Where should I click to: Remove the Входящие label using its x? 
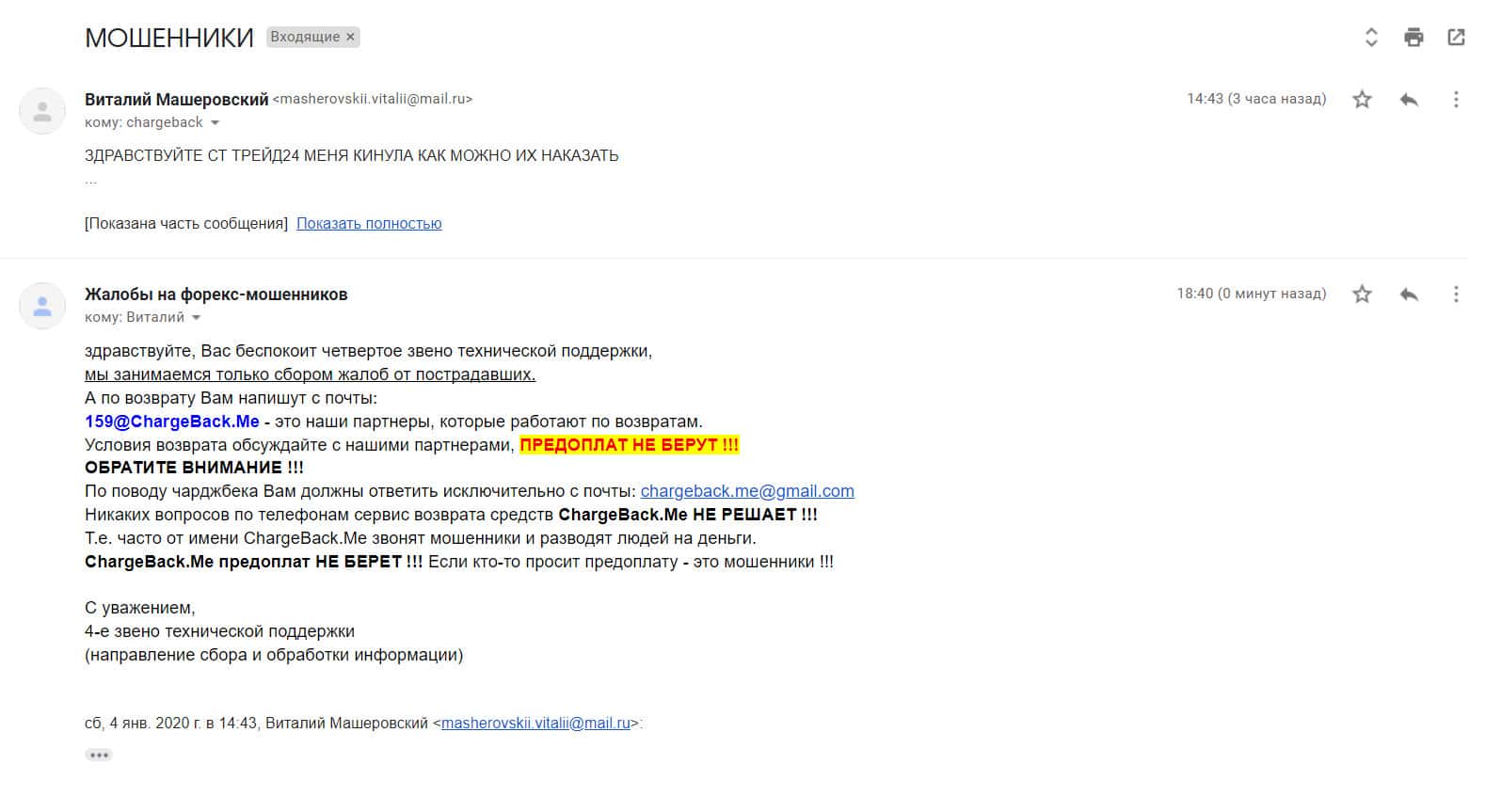pos(350,37)
